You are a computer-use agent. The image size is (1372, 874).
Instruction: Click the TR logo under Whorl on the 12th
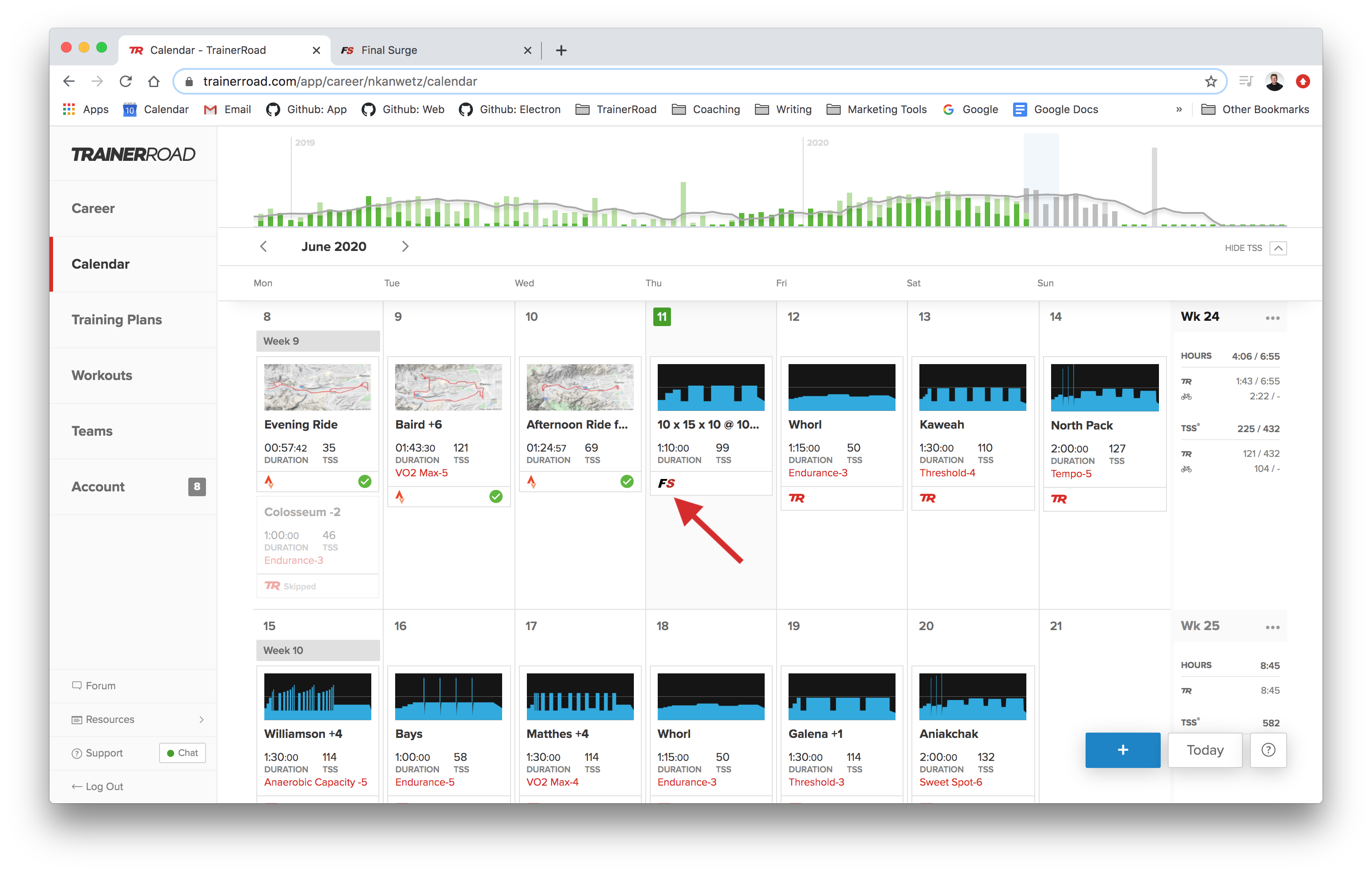797,498
